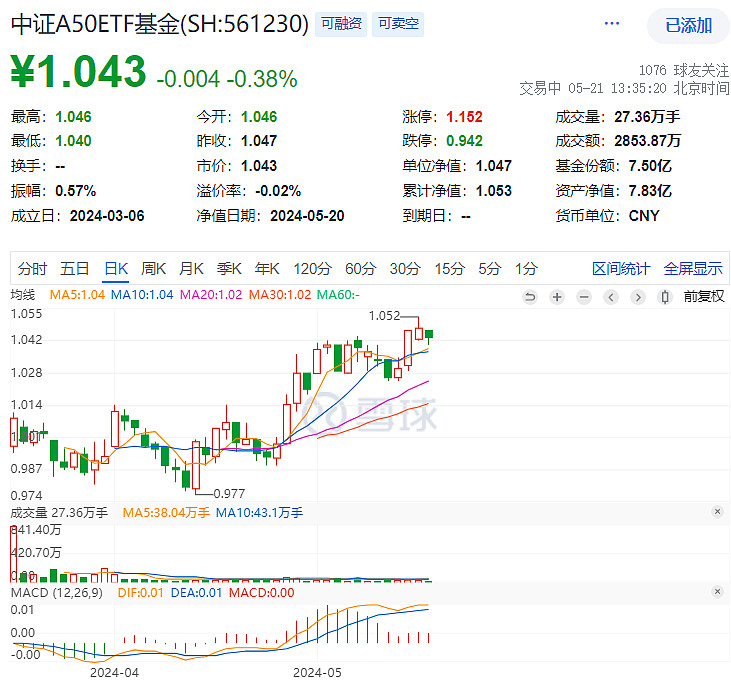731x692 pixels.
Task: Close the 成交量 volume indicator panel
Action: tap(717, 512)
